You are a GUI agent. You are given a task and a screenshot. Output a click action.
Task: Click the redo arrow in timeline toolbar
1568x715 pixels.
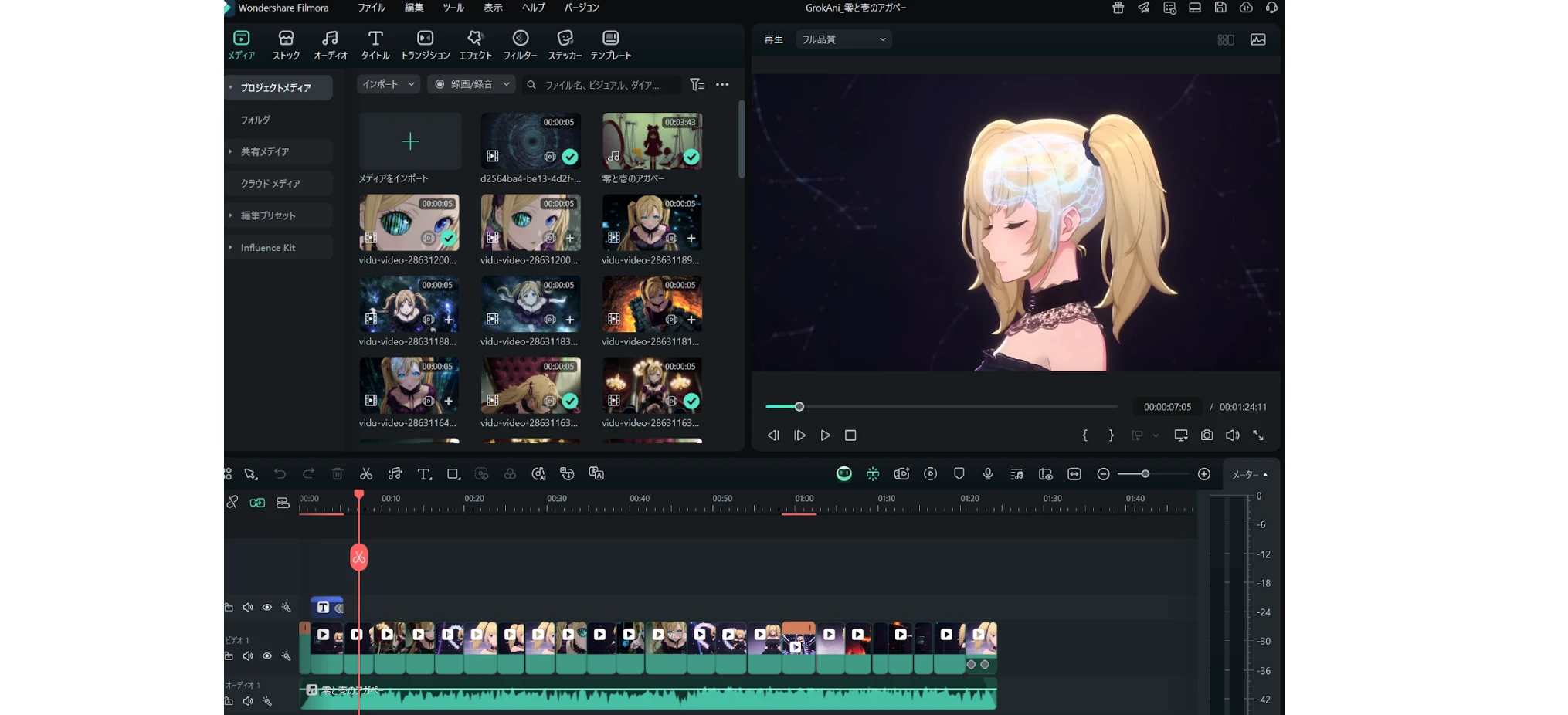[308, 474]
